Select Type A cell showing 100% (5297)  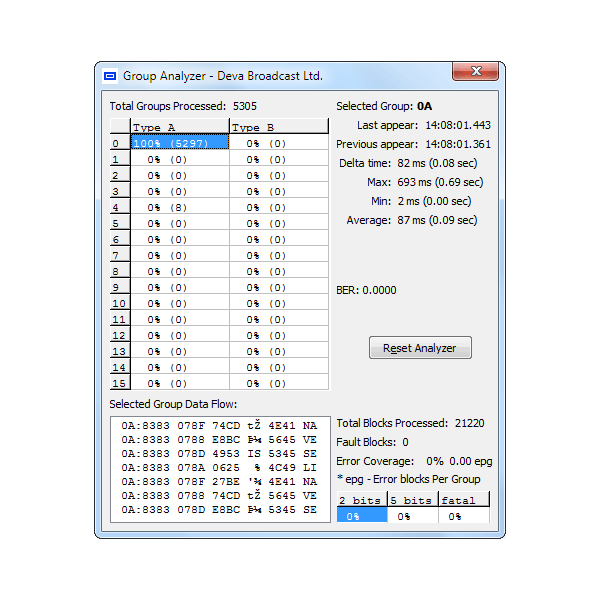pos(180,143)
